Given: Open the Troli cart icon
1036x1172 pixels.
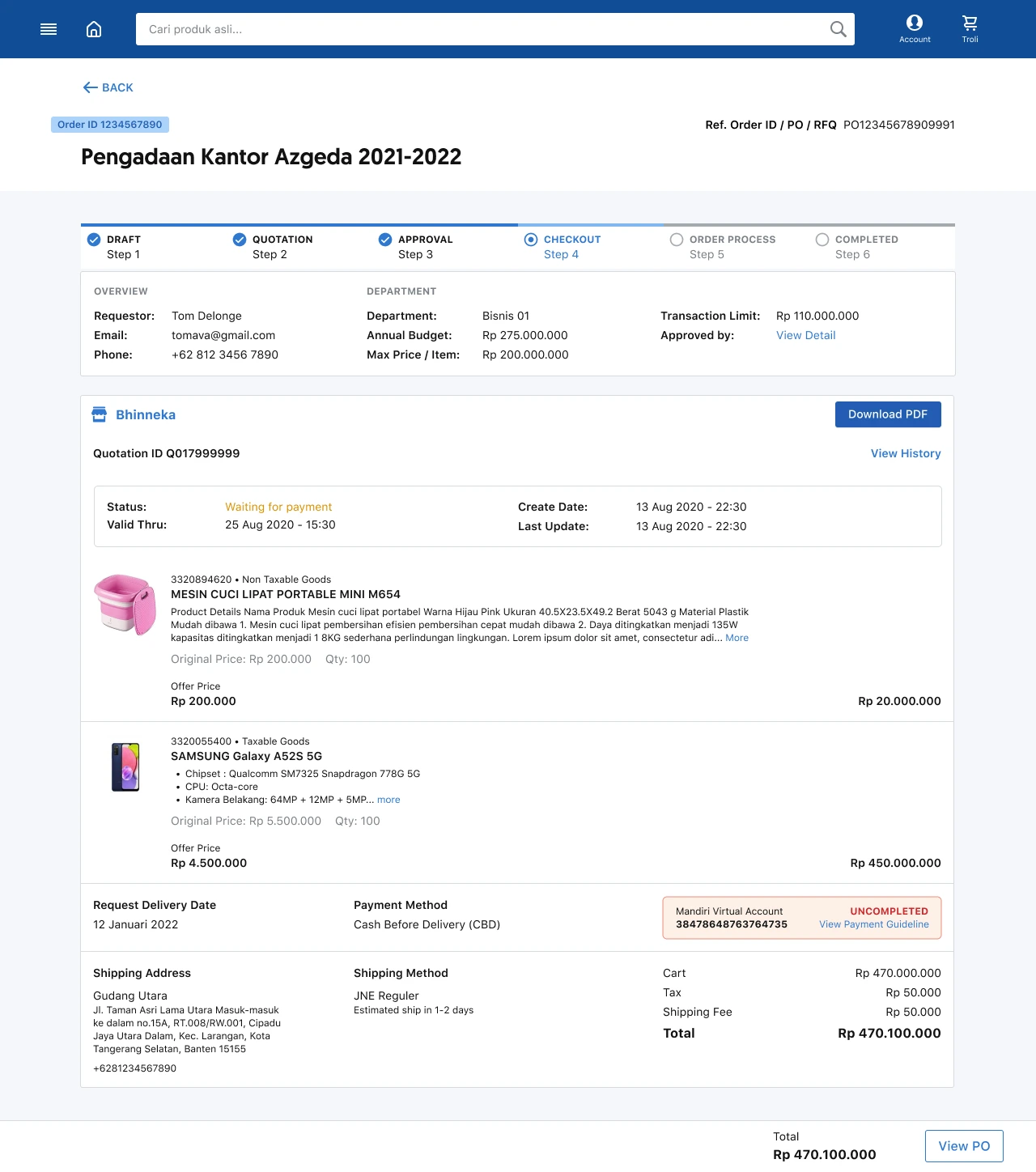Looking at the screenshot, I should [970, 23].
